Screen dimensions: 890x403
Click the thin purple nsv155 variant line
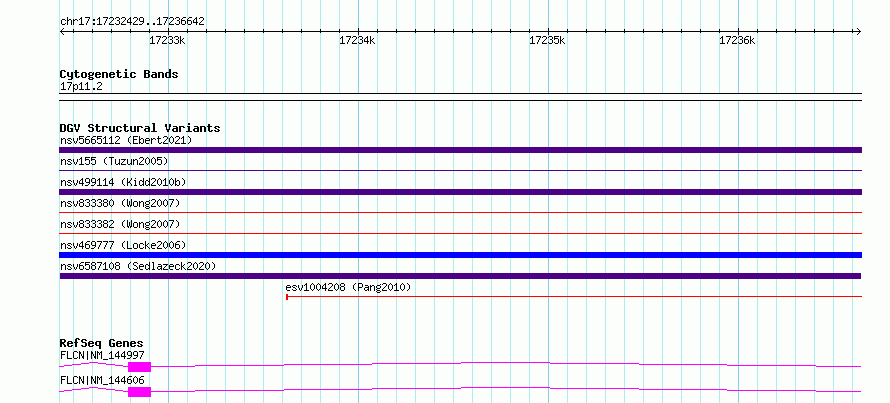[x=460, y=170]
